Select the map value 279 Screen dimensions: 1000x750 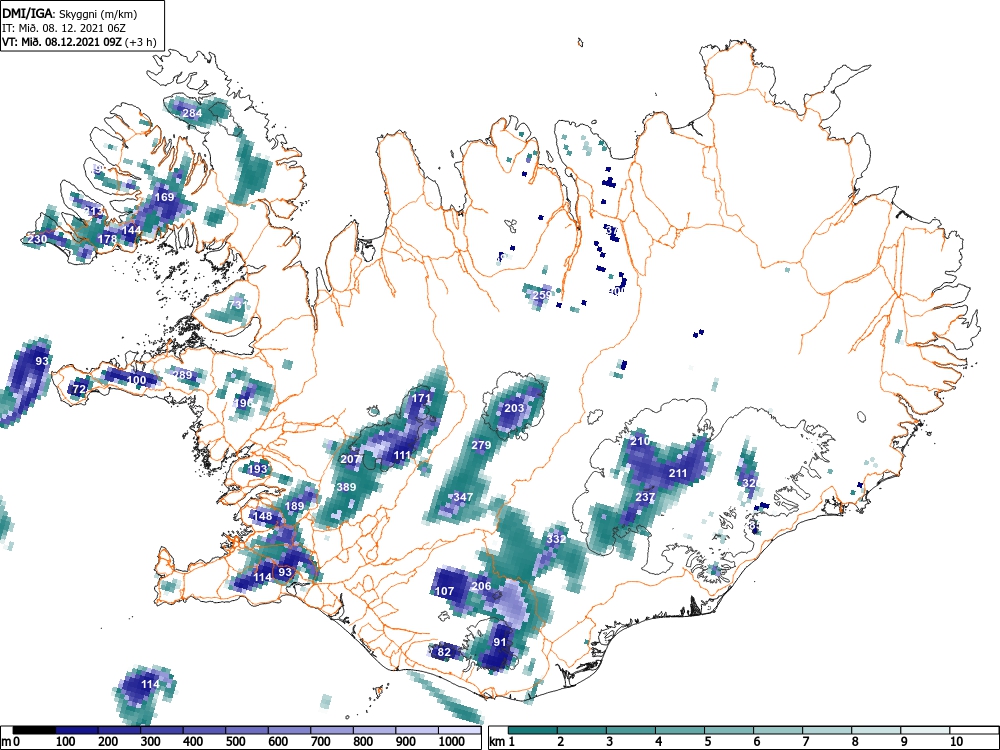481,445
